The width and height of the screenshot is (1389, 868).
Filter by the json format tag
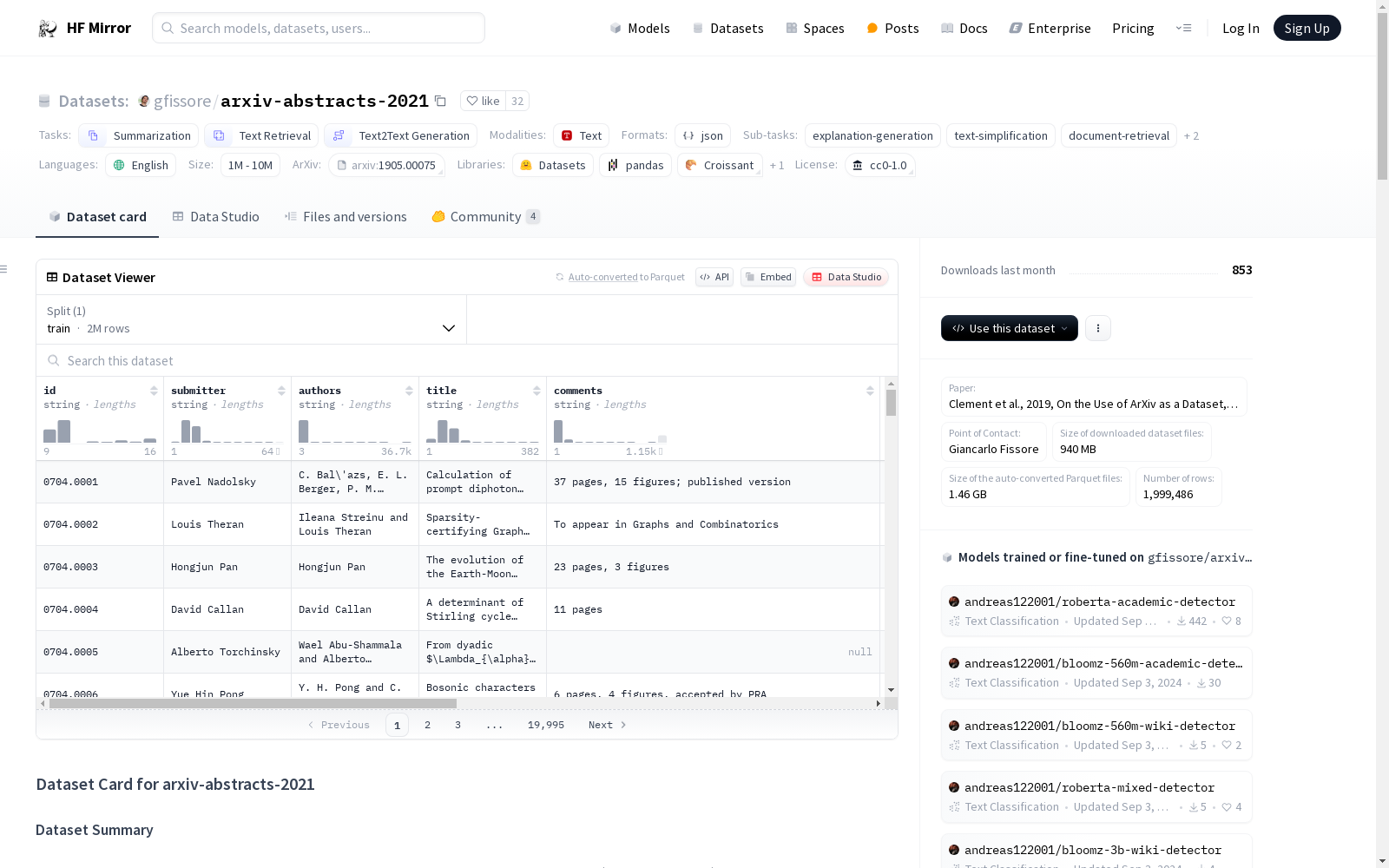tap(702, 135)
